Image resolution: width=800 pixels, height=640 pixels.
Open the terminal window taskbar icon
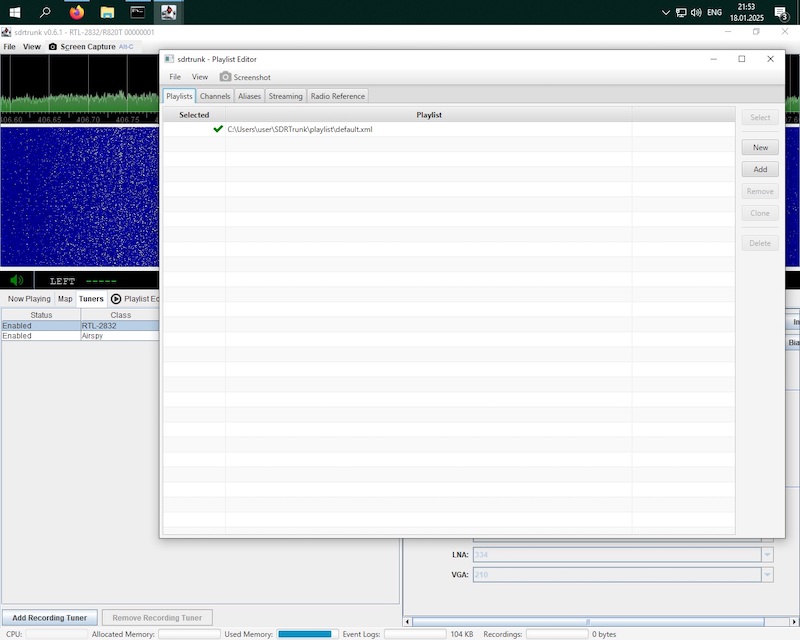click(138, 12)
